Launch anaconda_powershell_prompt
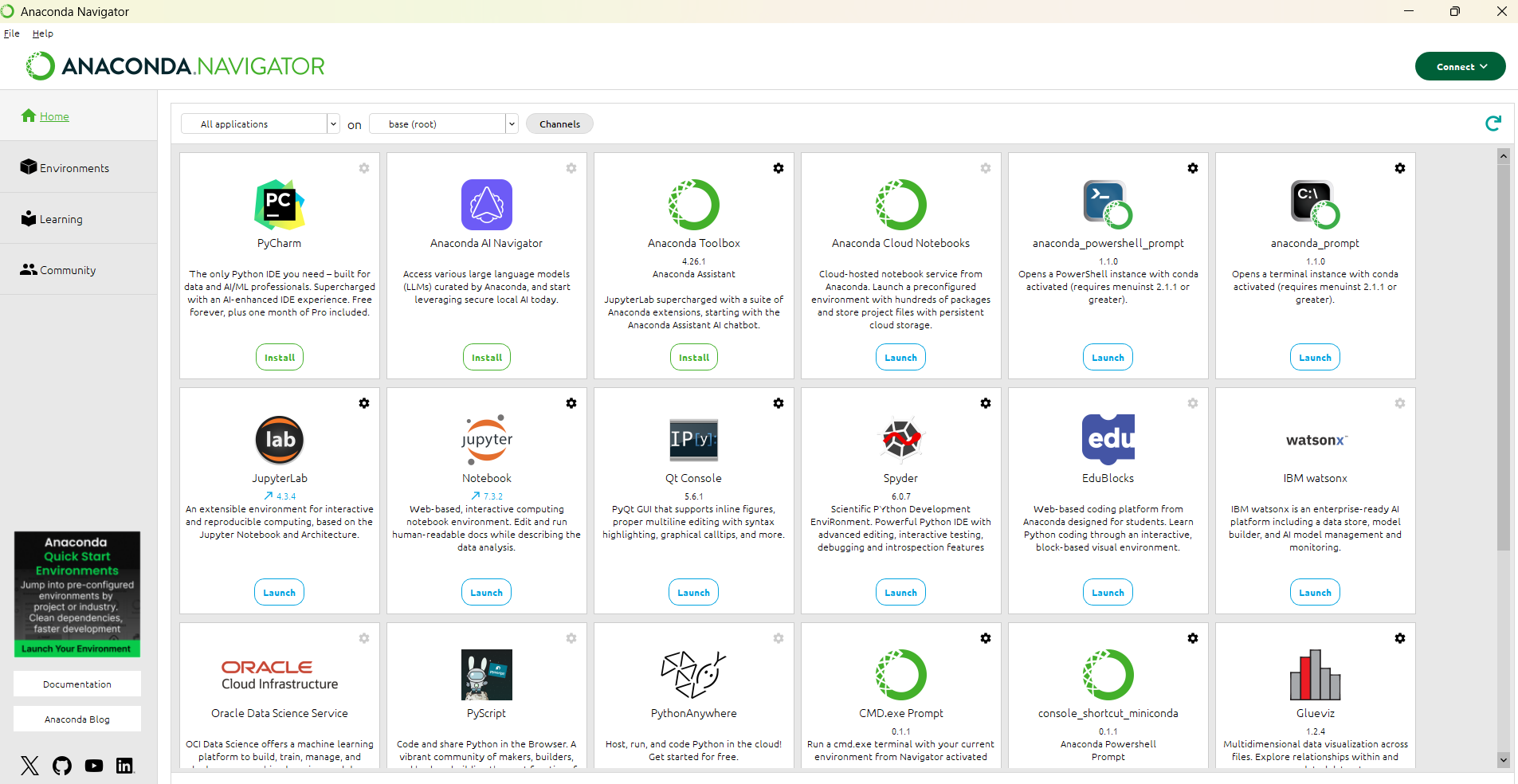Screen dimensions: 1518x784 click(1108, 357)
